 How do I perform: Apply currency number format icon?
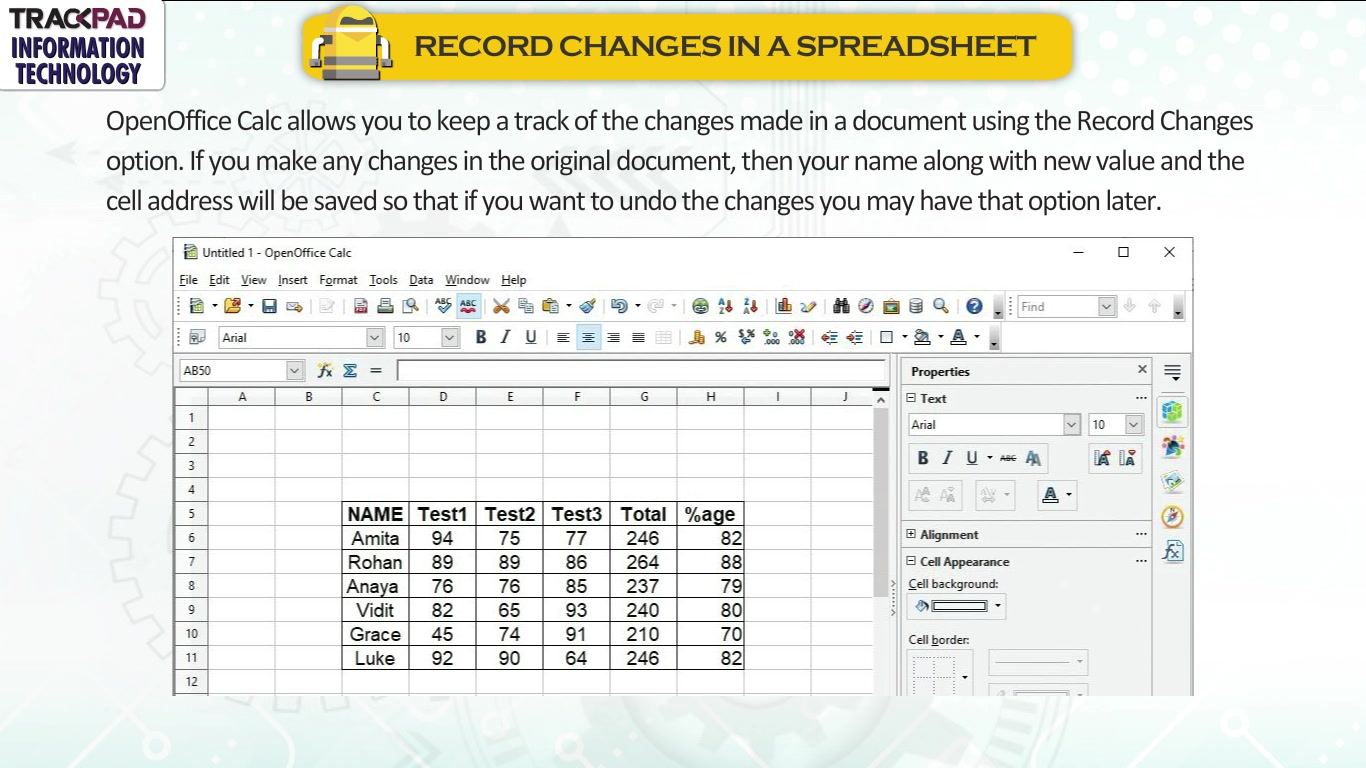[697, 338]
